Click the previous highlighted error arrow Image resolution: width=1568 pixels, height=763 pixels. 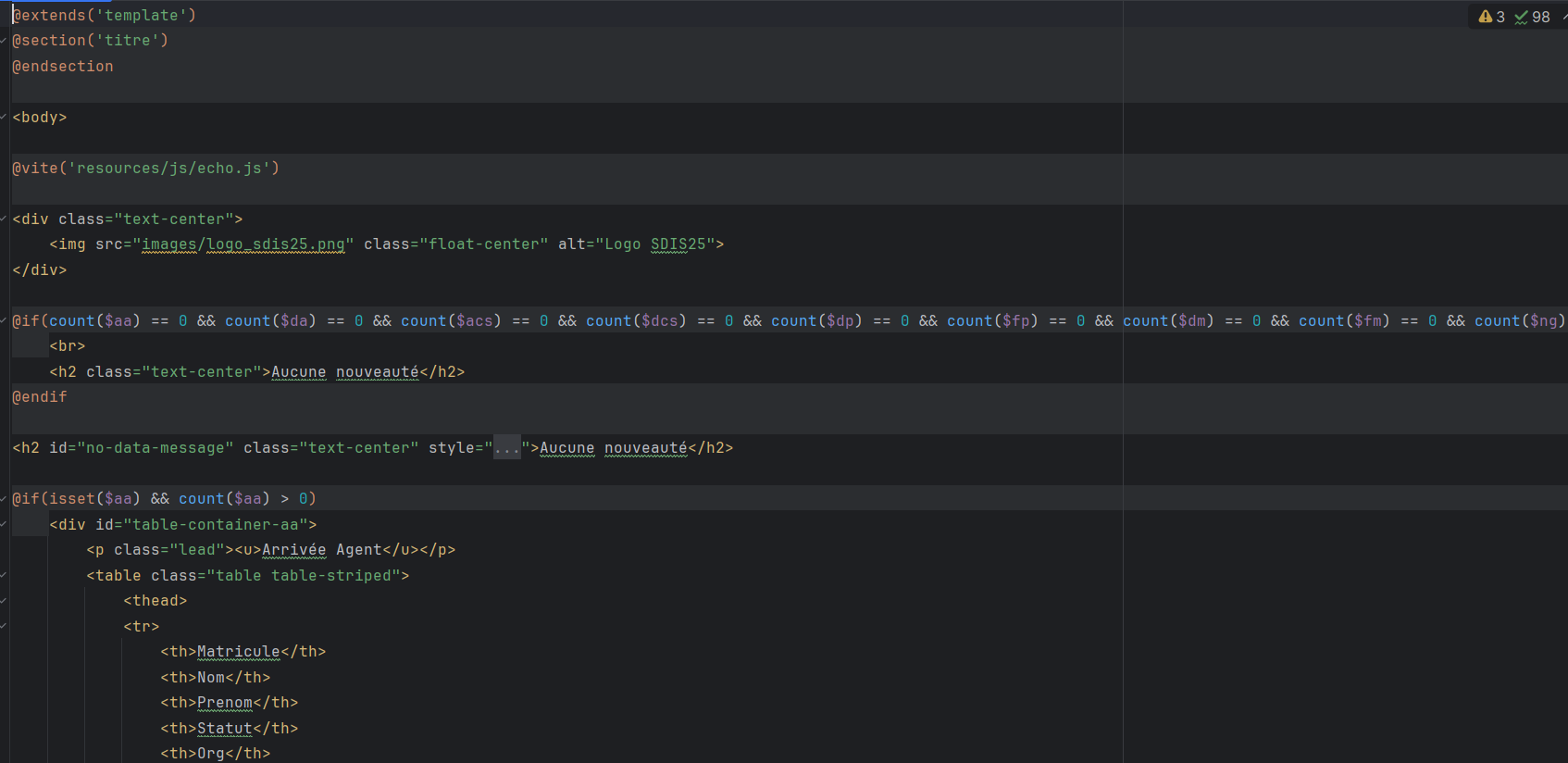[x=1564, y=17]
